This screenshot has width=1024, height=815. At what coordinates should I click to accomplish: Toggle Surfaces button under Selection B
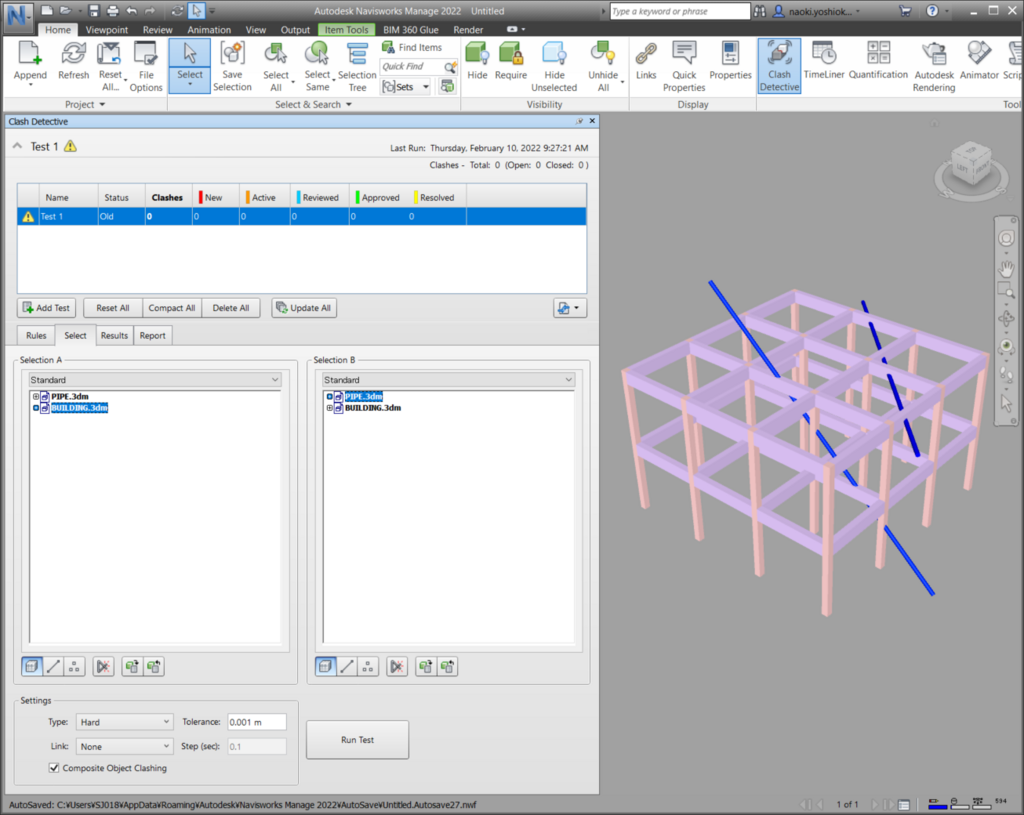click(326, 667)
